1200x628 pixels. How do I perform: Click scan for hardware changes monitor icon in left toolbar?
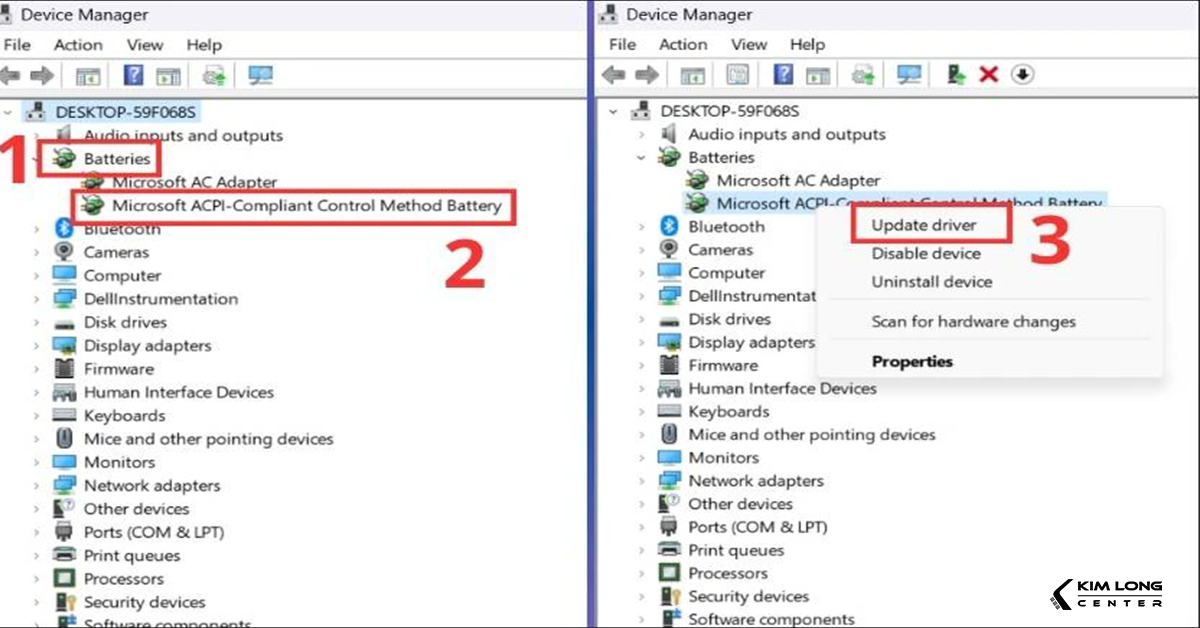[261, 76]
